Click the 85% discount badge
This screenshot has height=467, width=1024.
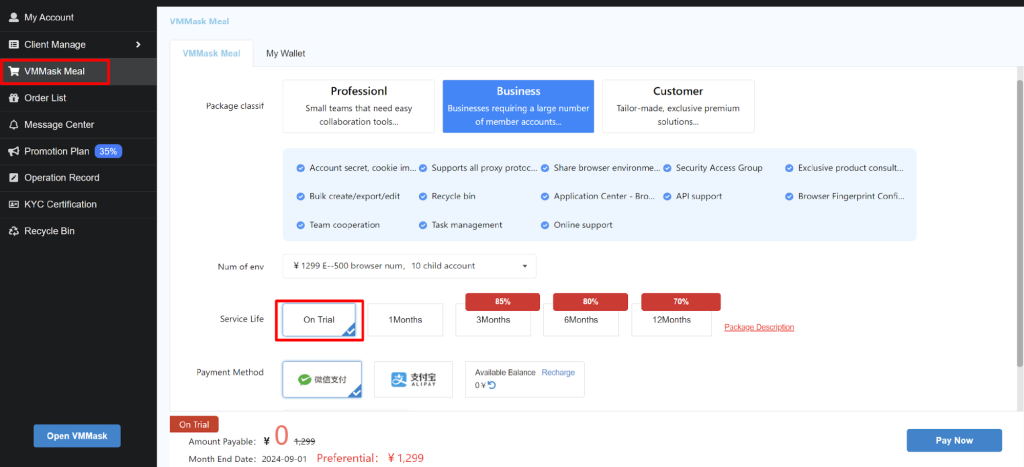tap(502, 302)
